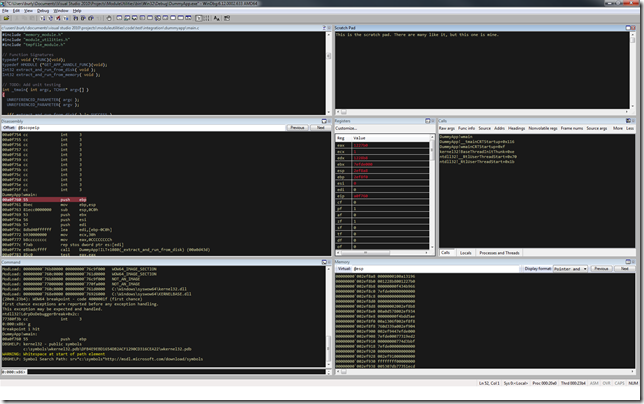Click the hand breakpoint toolbar icon

coord(109,18)
